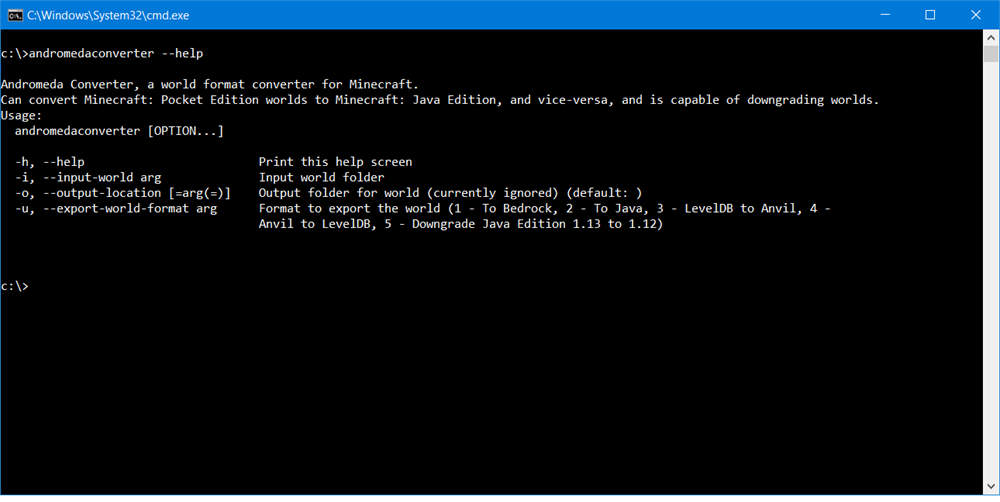Click the 'Usage:' line
Image resolution: width=1000 pixels, height=502 pixels.
22,116
